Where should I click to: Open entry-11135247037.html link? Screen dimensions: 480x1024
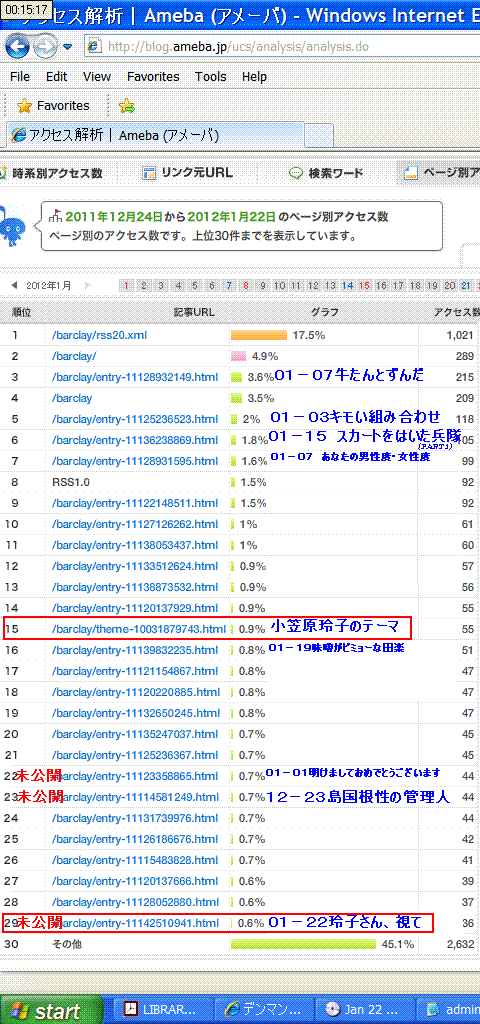(x=135, y=733)
